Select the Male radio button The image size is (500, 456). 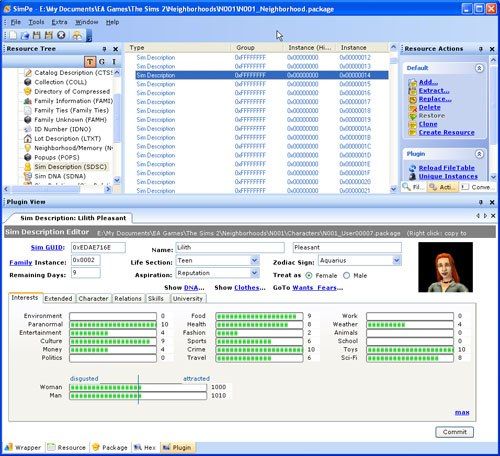pos(347,276)
